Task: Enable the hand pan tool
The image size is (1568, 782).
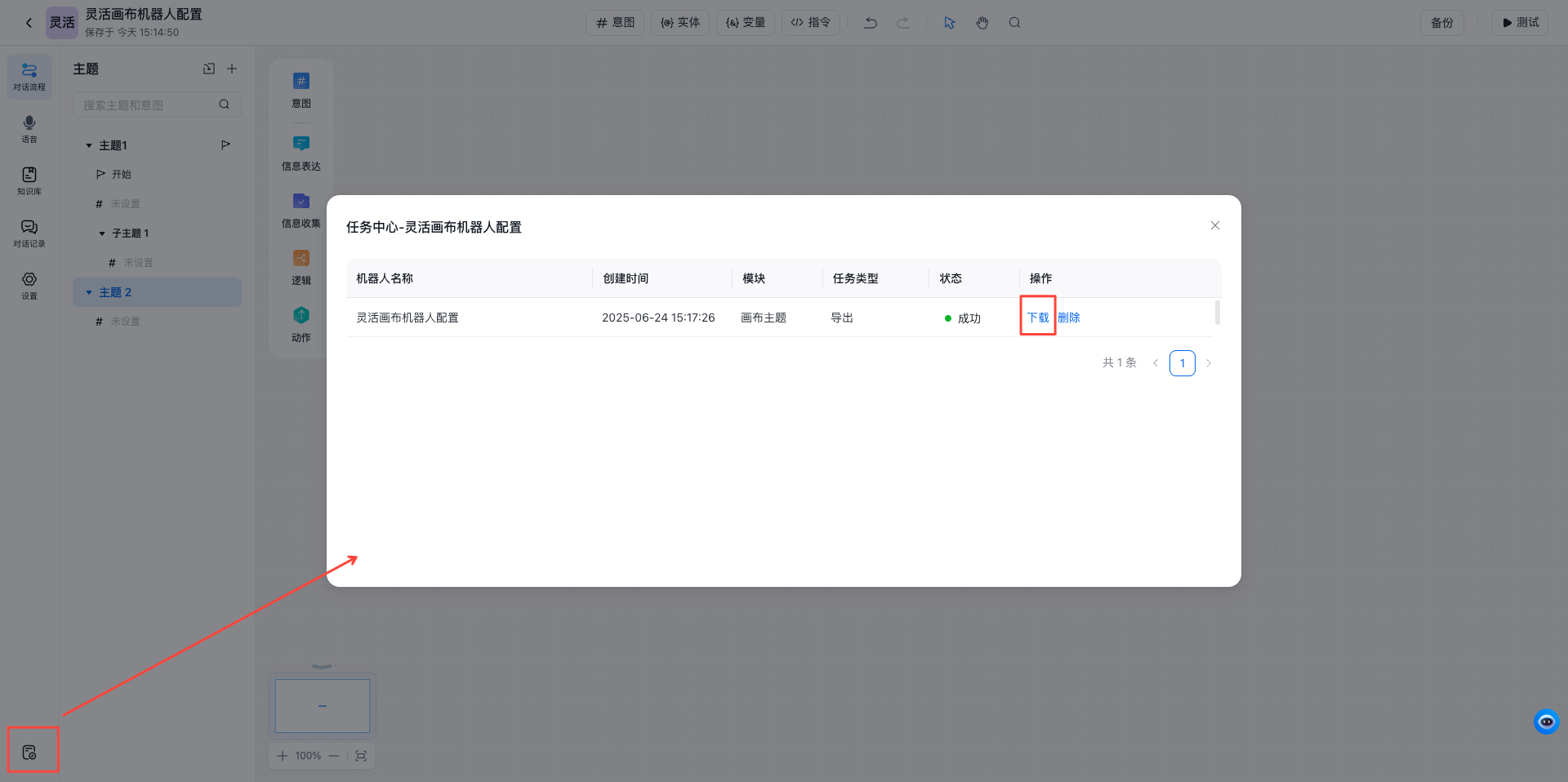Action: pos(982,22)
